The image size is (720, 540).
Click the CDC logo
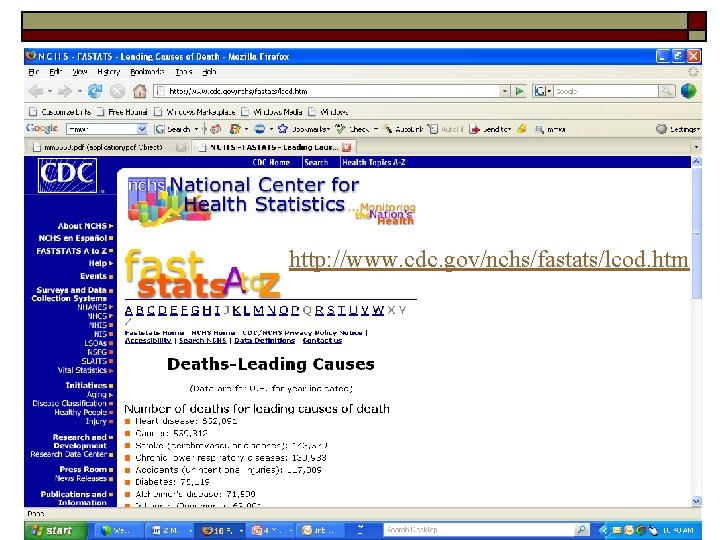68,175
